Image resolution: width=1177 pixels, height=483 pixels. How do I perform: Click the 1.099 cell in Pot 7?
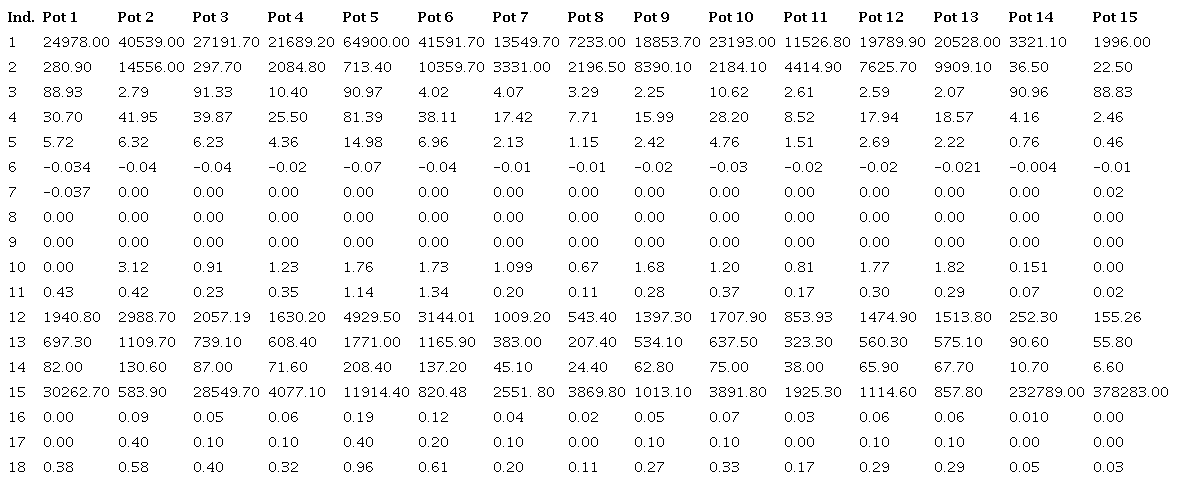[513, 267]
